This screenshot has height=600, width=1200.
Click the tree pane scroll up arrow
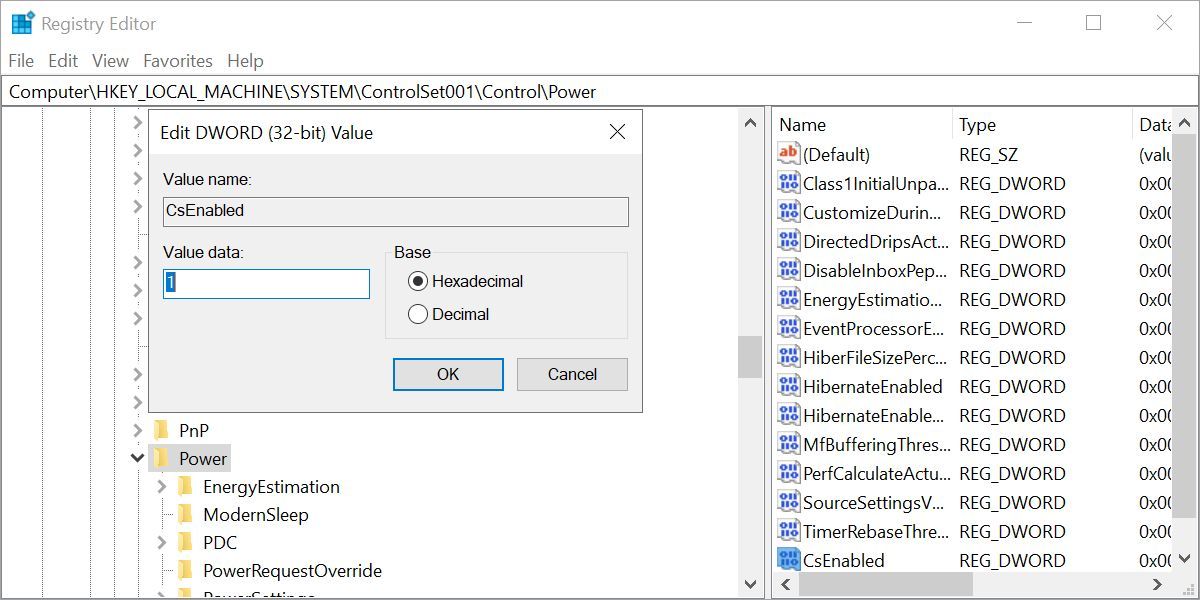(x=750, y=122)
